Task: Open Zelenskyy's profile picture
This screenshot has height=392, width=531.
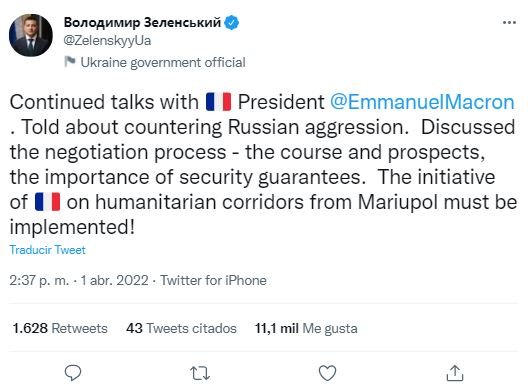Action: pyautogui.click(x=31, y=35)
